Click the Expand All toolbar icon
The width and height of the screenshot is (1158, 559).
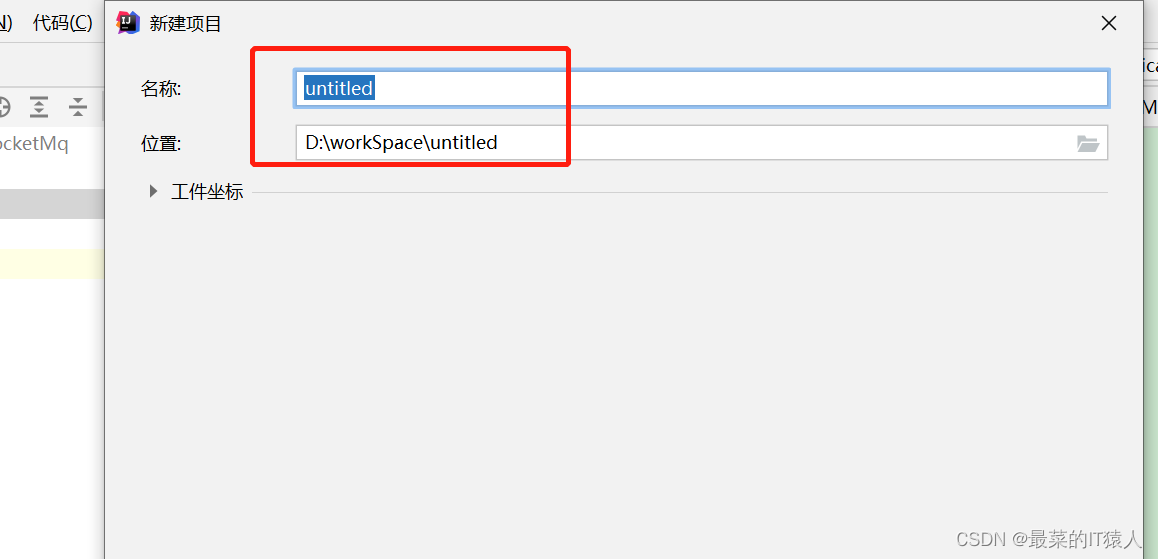click(x=39, y=107)
